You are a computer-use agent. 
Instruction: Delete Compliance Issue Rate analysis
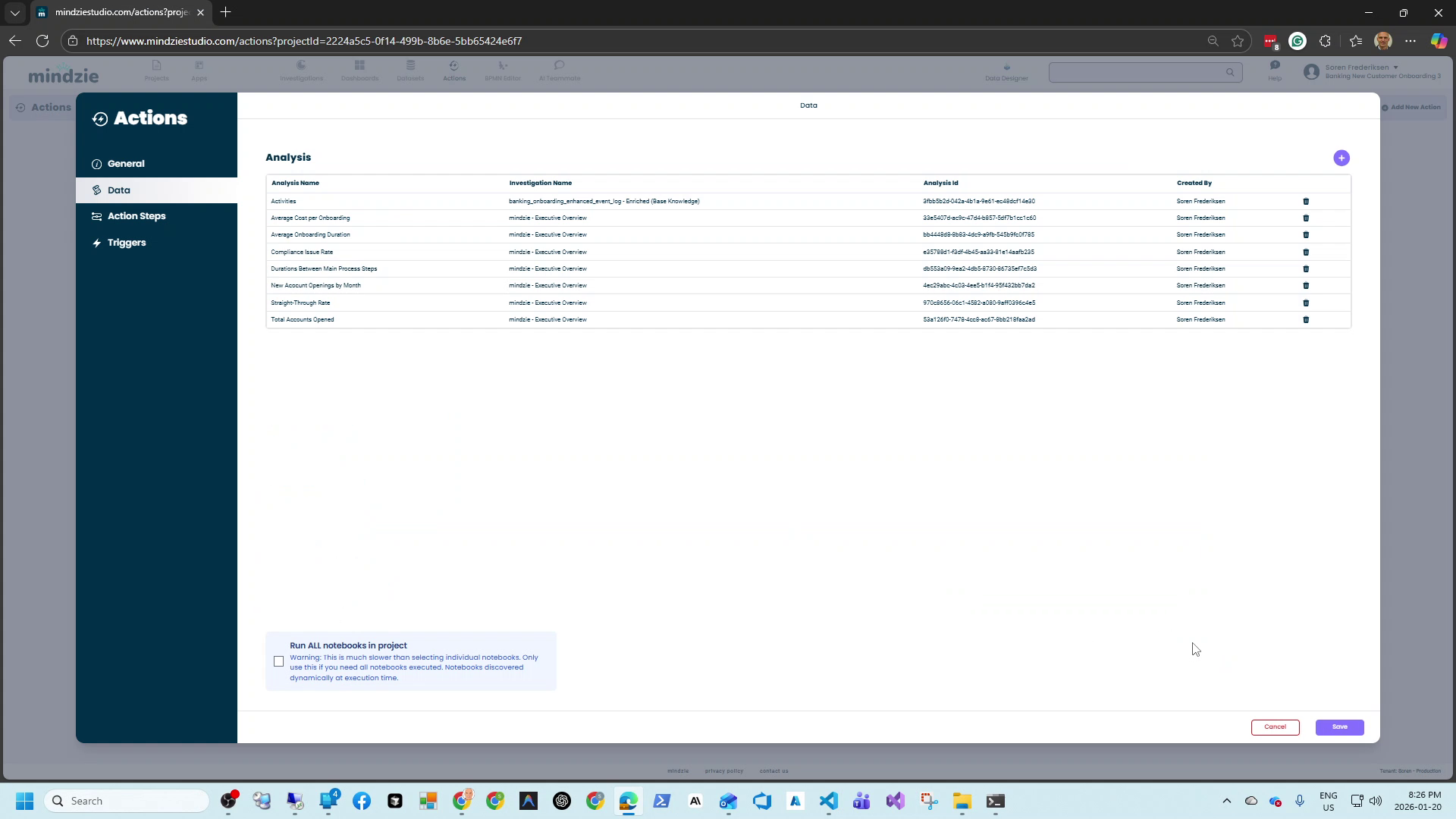(1306, 253)
